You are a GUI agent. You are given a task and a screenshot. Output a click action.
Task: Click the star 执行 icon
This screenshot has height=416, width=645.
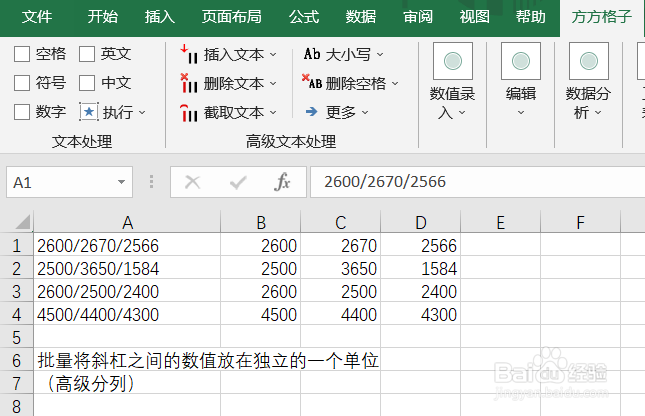point(89,112)
